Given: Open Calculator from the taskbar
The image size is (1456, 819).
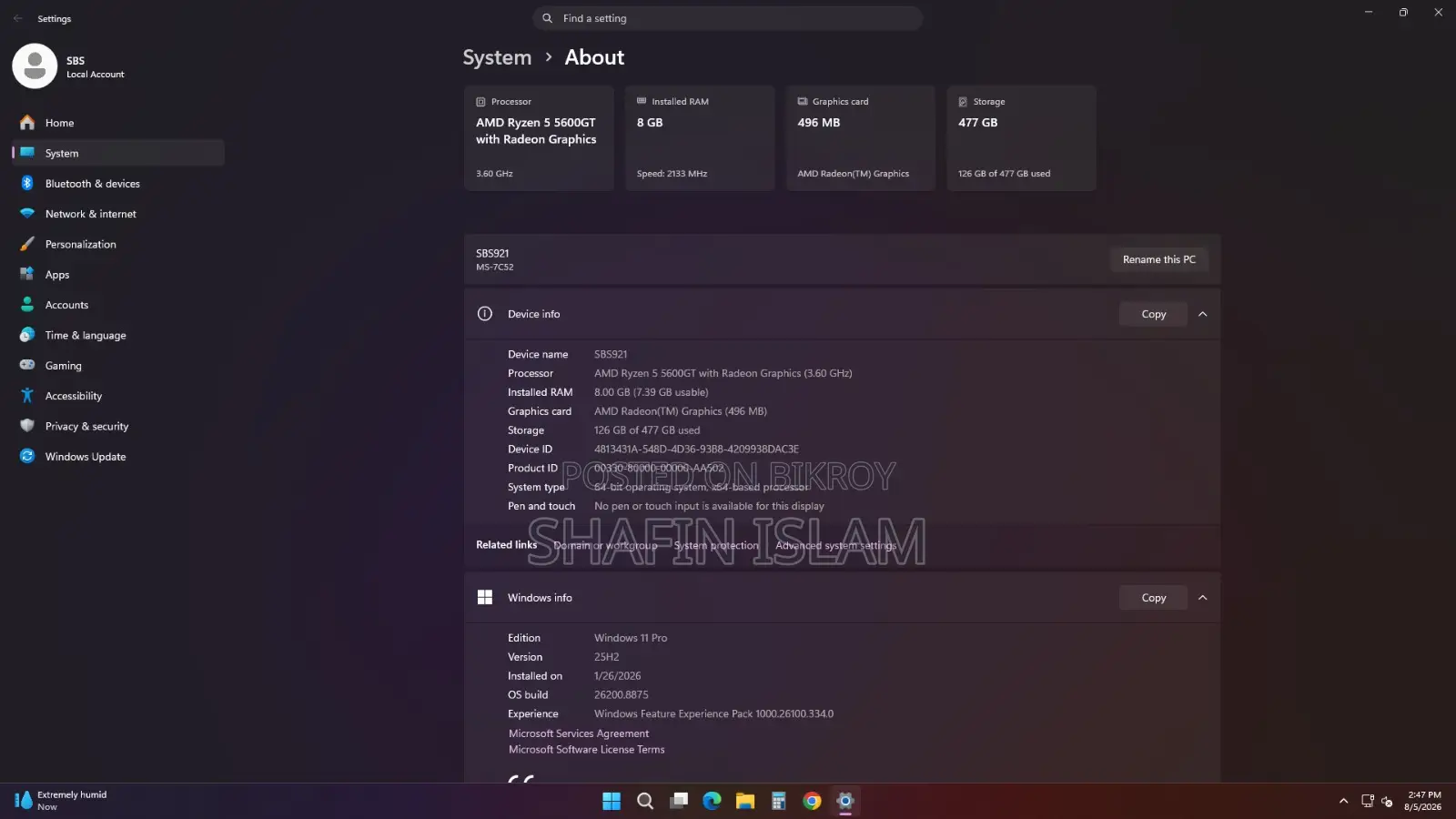Looking at the screenshot, I should pyautogui.click(x=779, y=801).
